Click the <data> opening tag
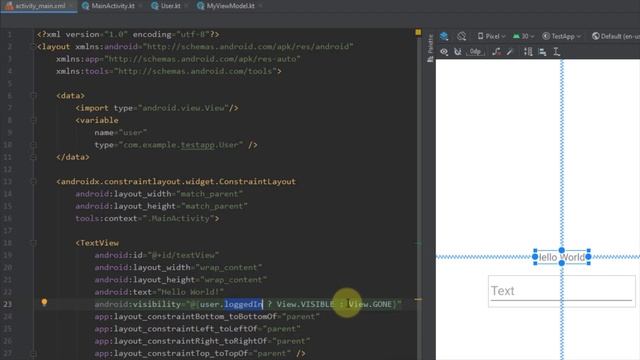The height and width of the screenshot is (360, 640). click(x=71, y=96)
